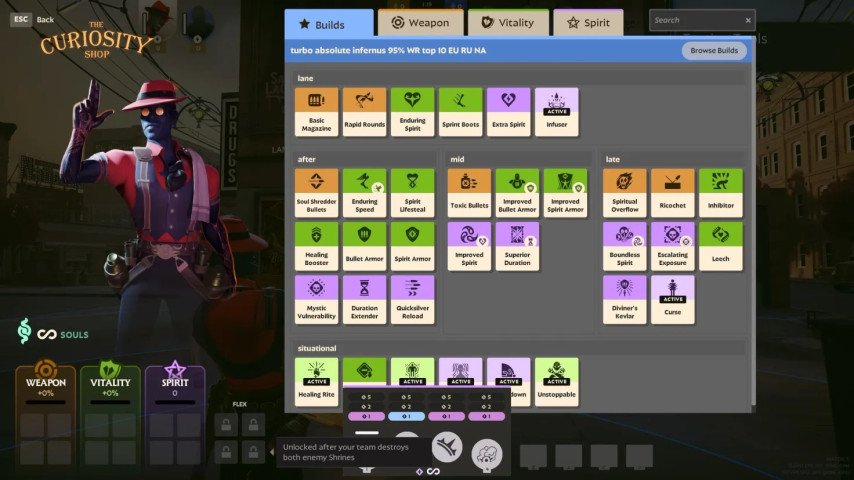Click the Browse Builds button

(x=714, y=51)
